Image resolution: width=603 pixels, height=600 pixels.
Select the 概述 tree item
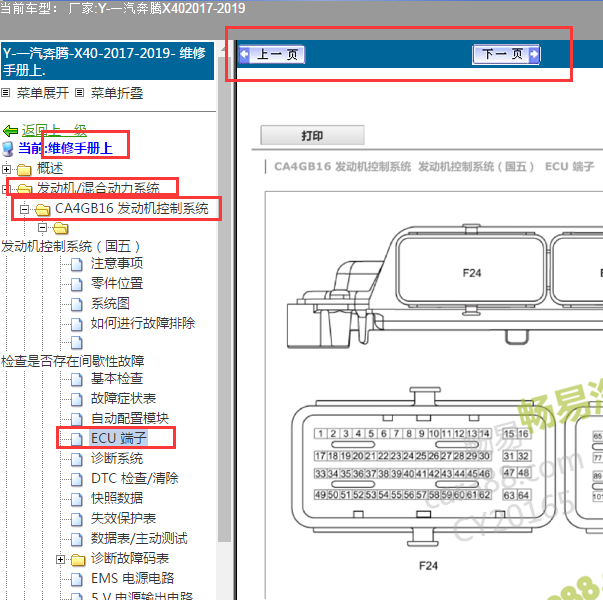50,168
